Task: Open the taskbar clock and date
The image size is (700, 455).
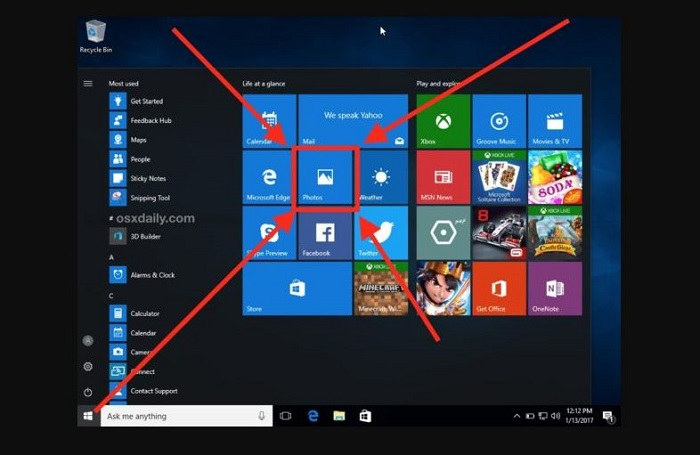Action: click(579, 416)
